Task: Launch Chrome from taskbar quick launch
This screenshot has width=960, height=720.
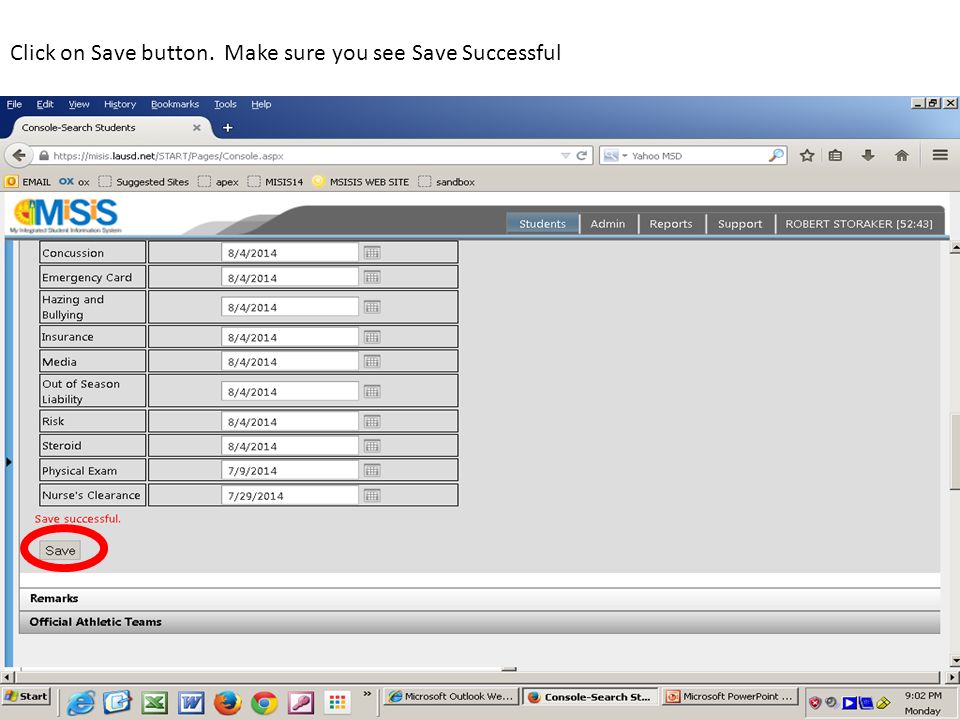Action: (264, 703)
